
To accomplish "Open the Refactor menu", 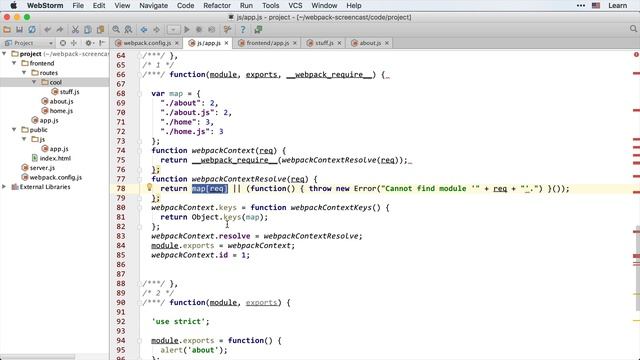I will 217,6.
